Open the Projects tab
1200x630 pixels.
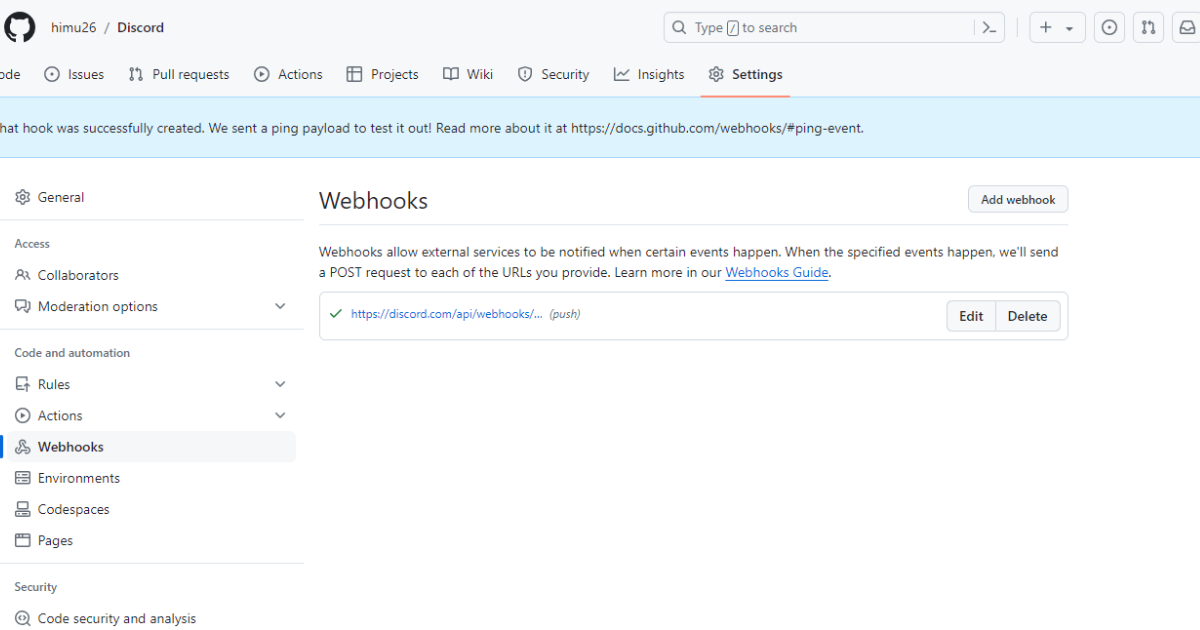[x=382, y=74]
